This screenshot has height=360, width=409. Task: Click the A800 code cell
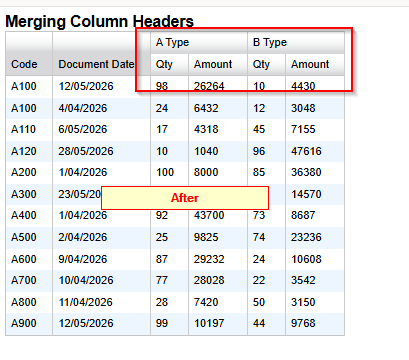tap(29, 302)
